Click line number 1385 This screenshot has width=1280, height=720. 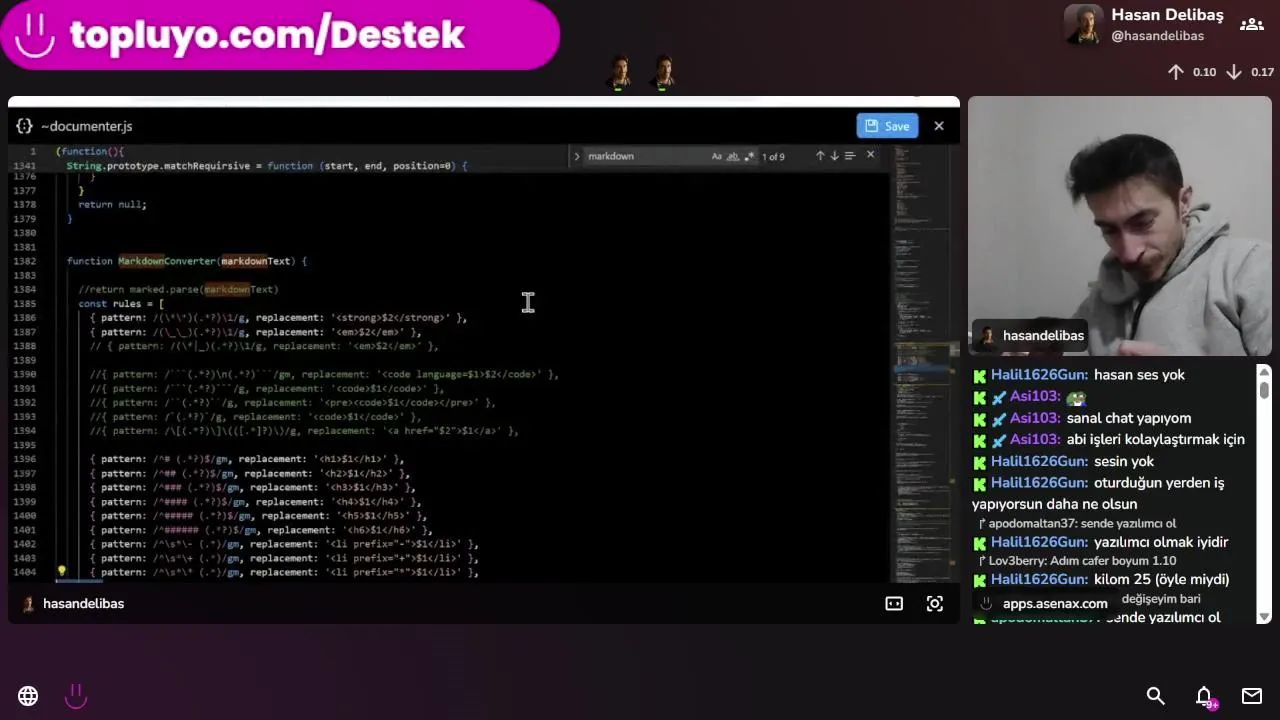point(24,304)
